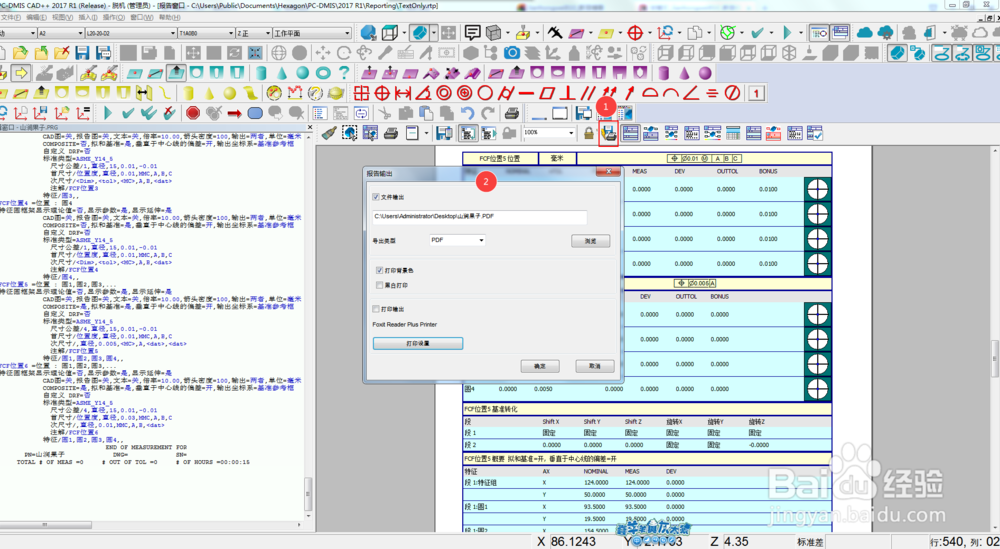The image size is (1000, 549).
Task: Open the 插入(I) menu
Action: 87,17
